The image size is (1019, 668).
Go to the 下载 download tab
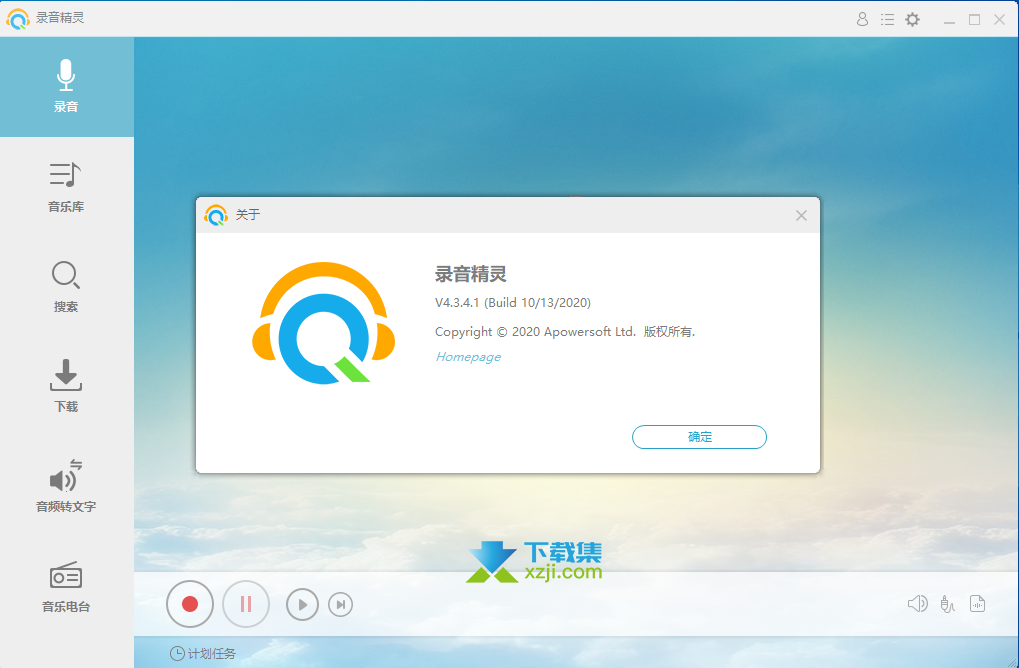coord(66,387)
